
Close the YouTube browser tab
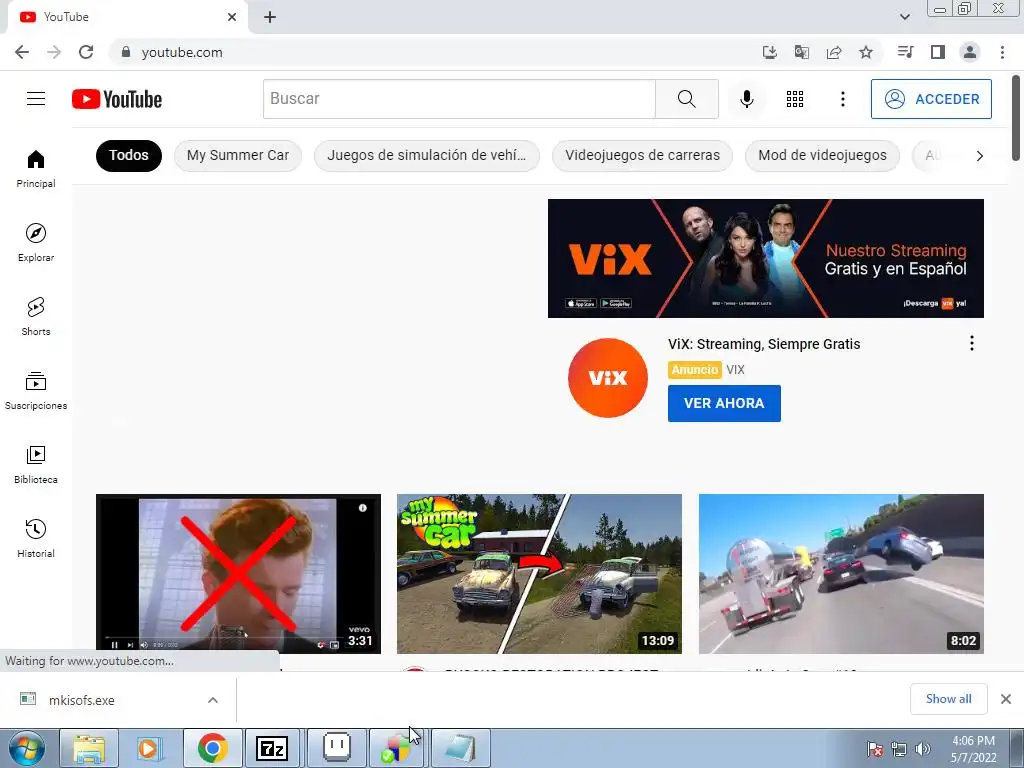232,17
